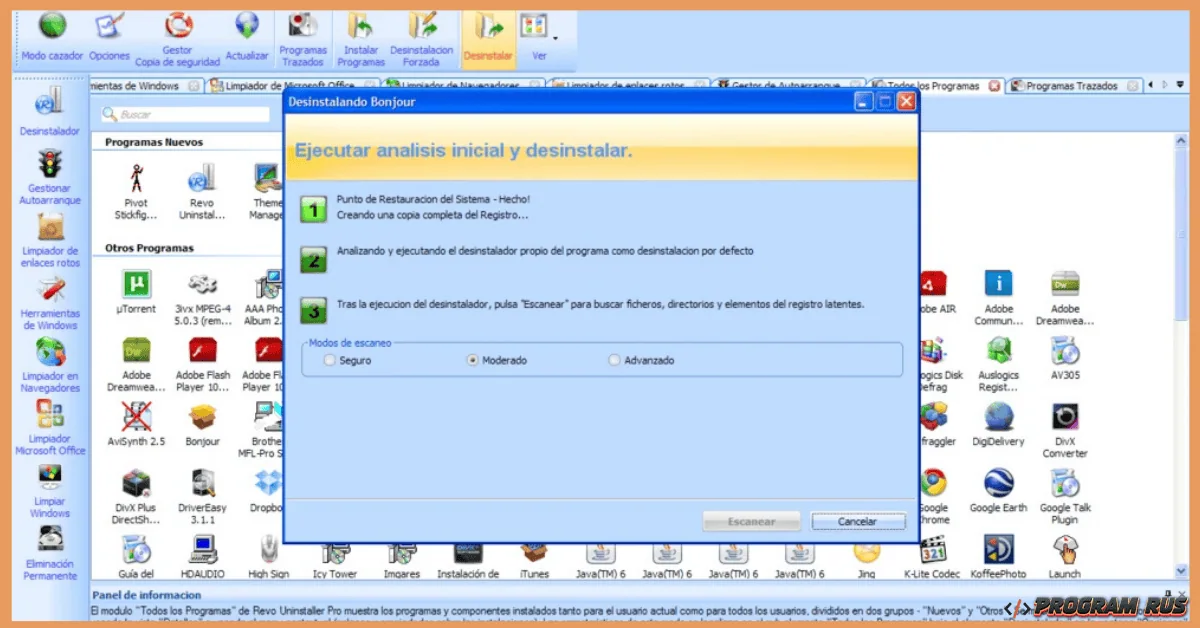
Task: Switch to the Programas Trazados tab
Action: tap(1072, 86)
